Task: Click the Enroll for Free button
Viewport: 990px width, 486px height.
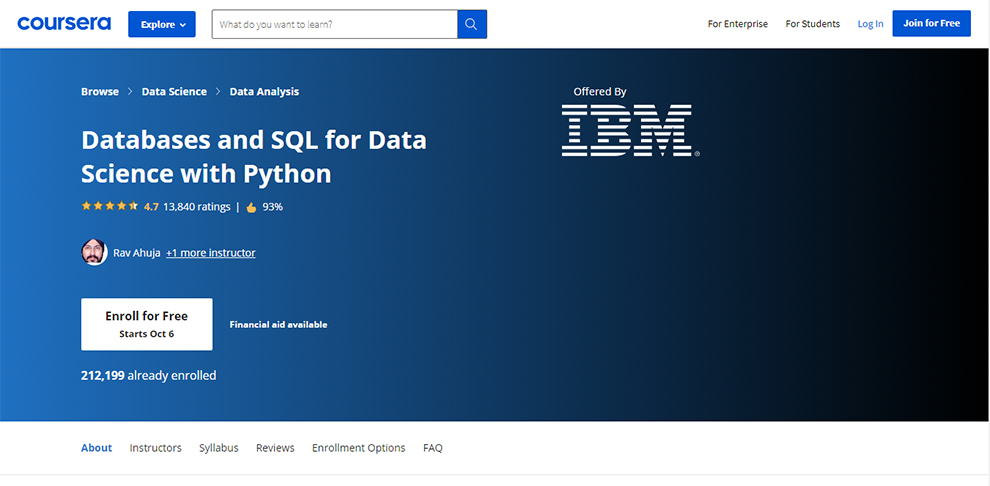Action: 146,324
